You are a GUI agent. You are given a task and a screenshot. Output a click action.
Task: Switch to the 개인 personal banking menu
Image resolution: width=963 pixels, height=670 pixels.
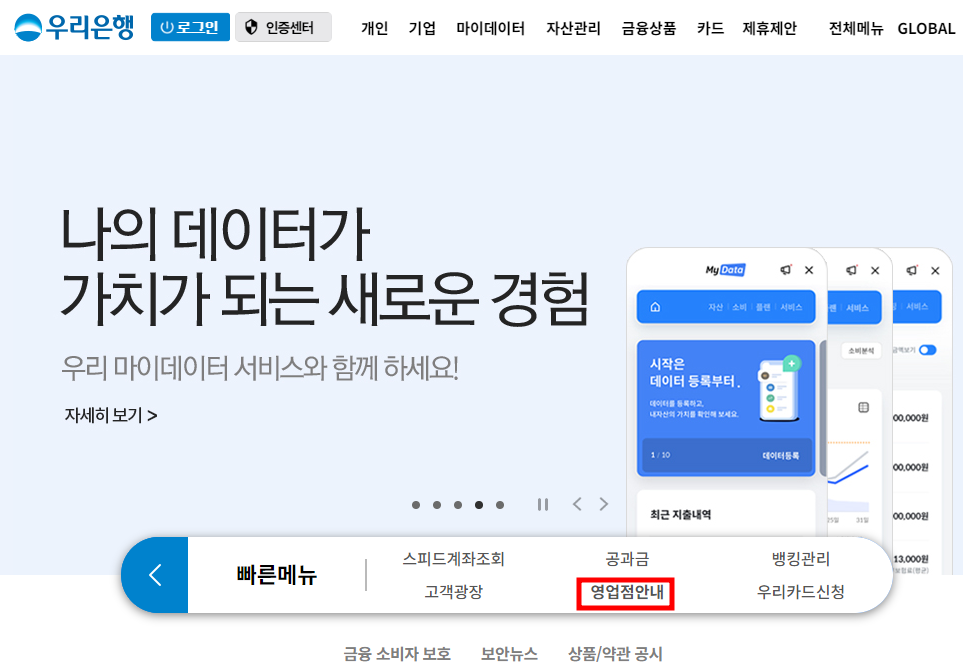pyautogui.click(x=374, y=29)
